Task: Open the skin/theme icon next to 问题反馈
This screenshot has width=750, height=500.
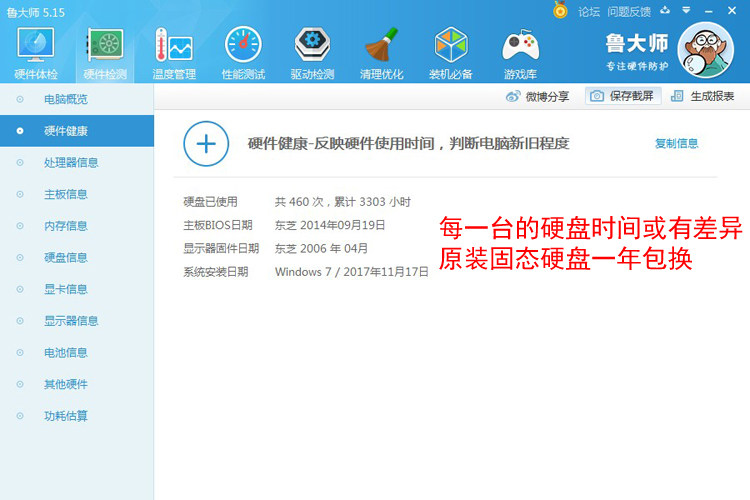Action: (665, 10)
